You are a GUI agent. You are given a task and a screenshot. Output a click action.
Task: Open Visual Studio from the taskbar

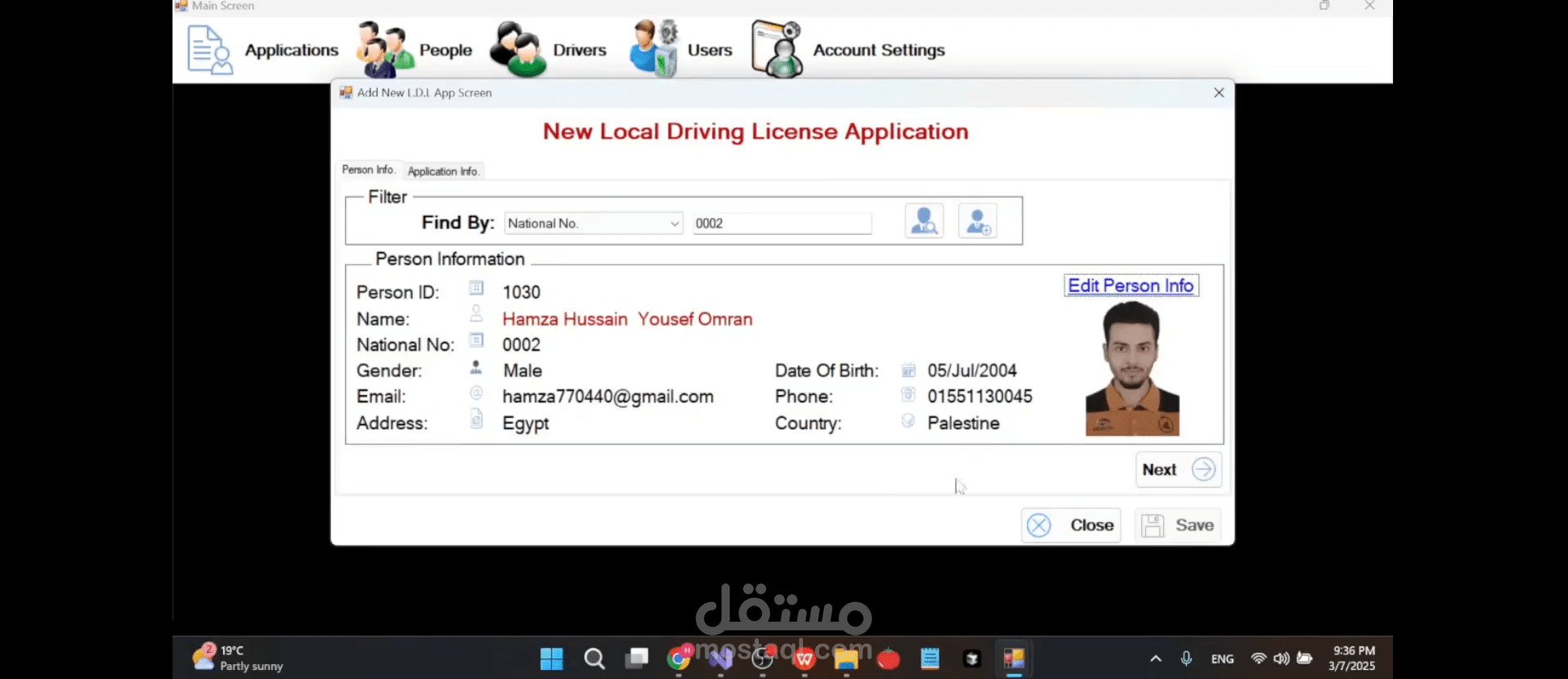[721, 659]
